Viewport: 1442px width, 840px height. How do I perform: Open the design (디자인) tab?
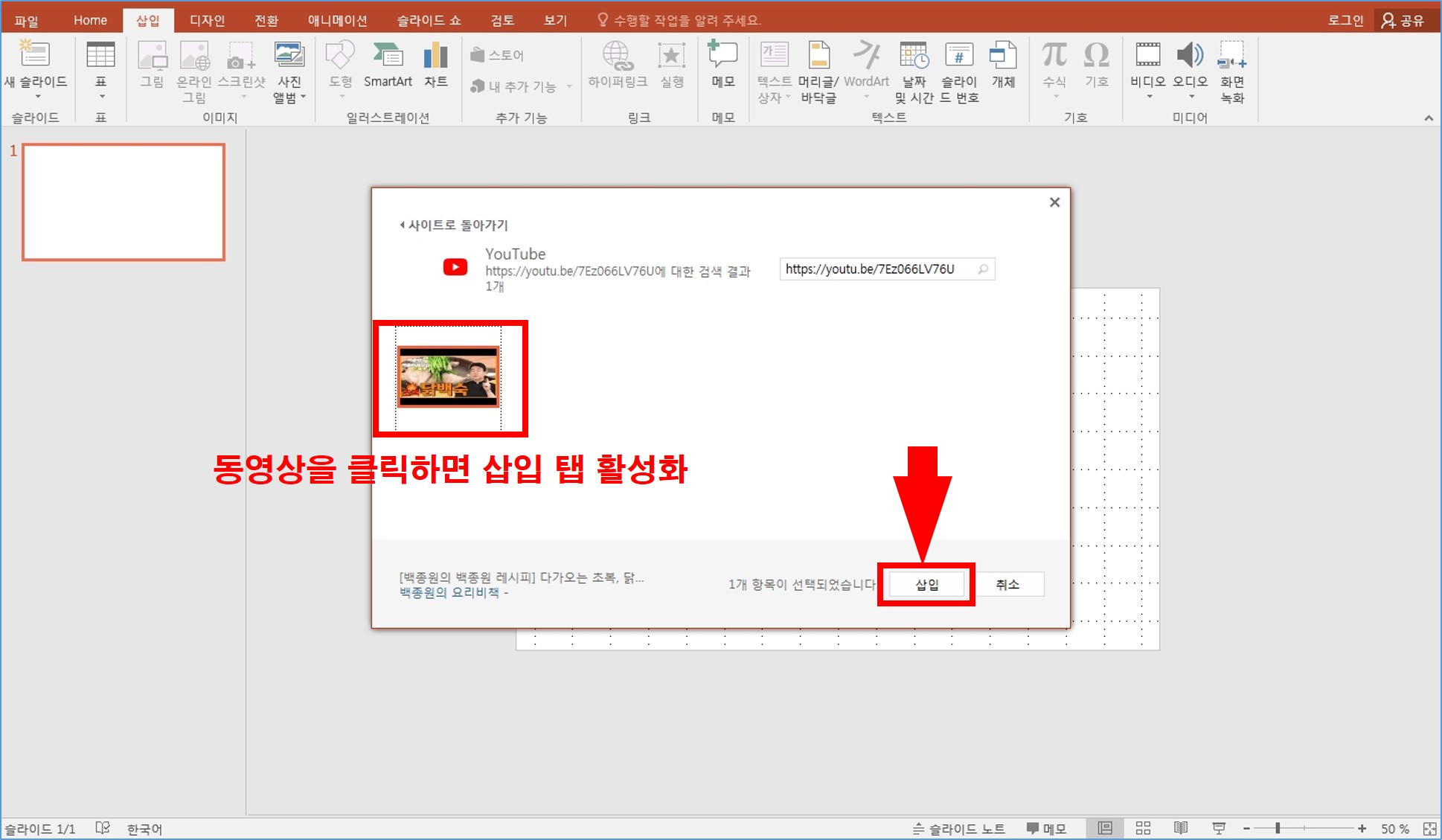pos(207,20)
